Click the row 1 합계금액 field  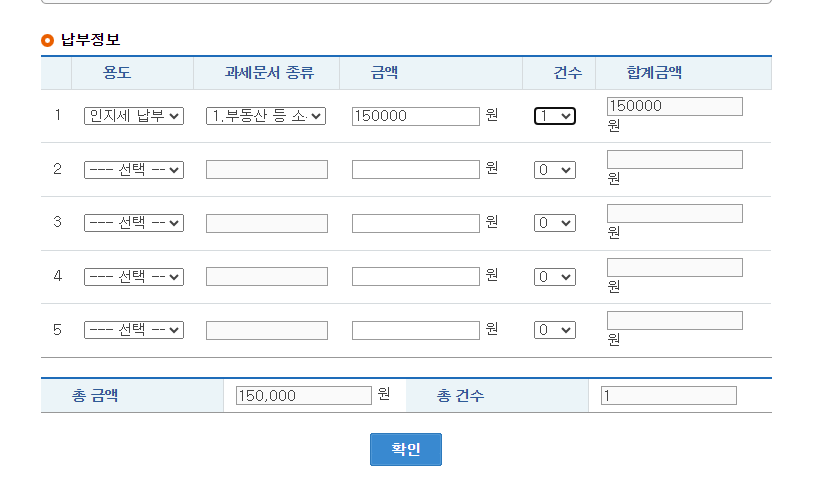(675, 106)
